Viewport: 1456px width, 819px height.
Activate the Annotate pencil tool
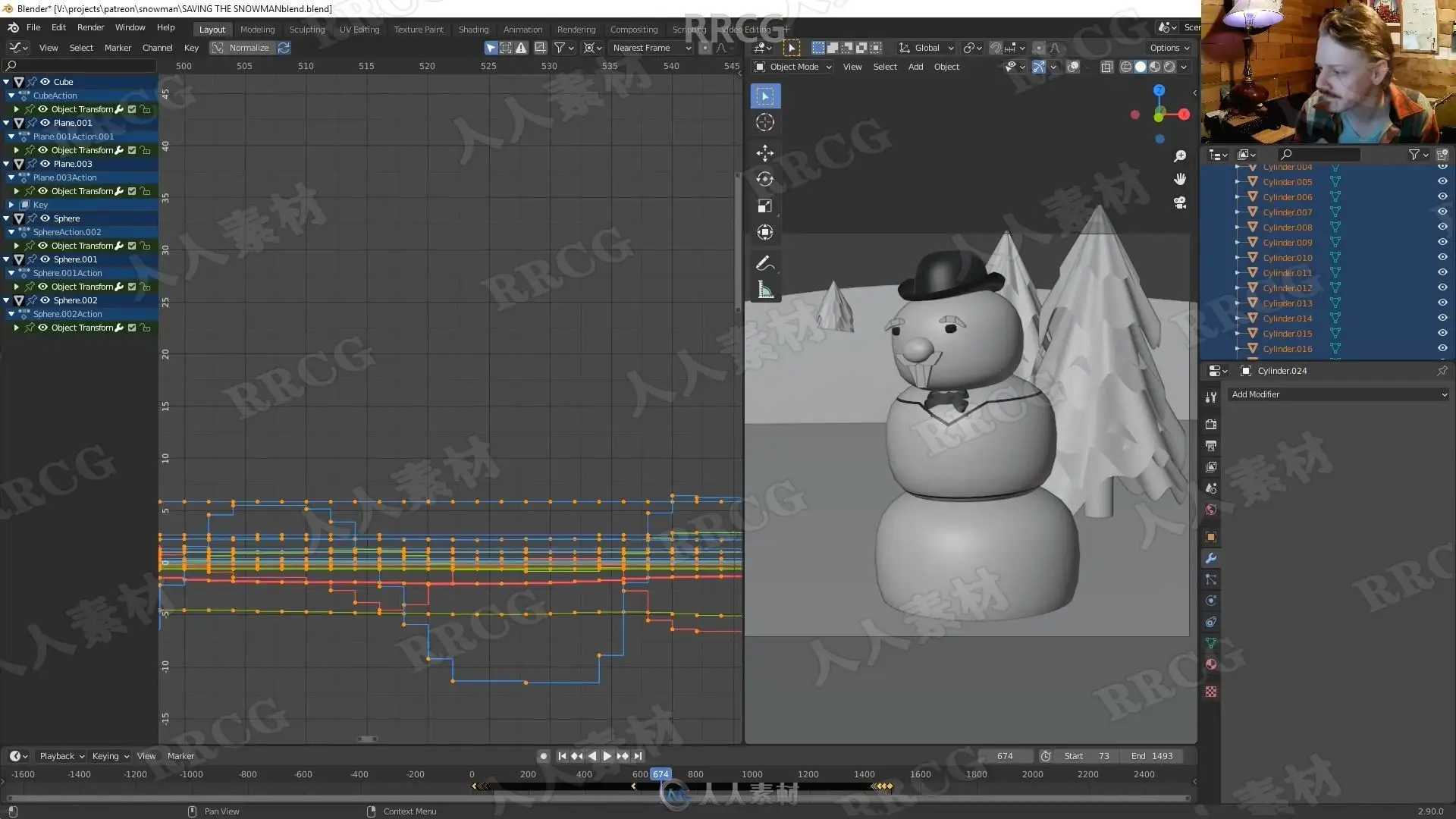(764, 263)
